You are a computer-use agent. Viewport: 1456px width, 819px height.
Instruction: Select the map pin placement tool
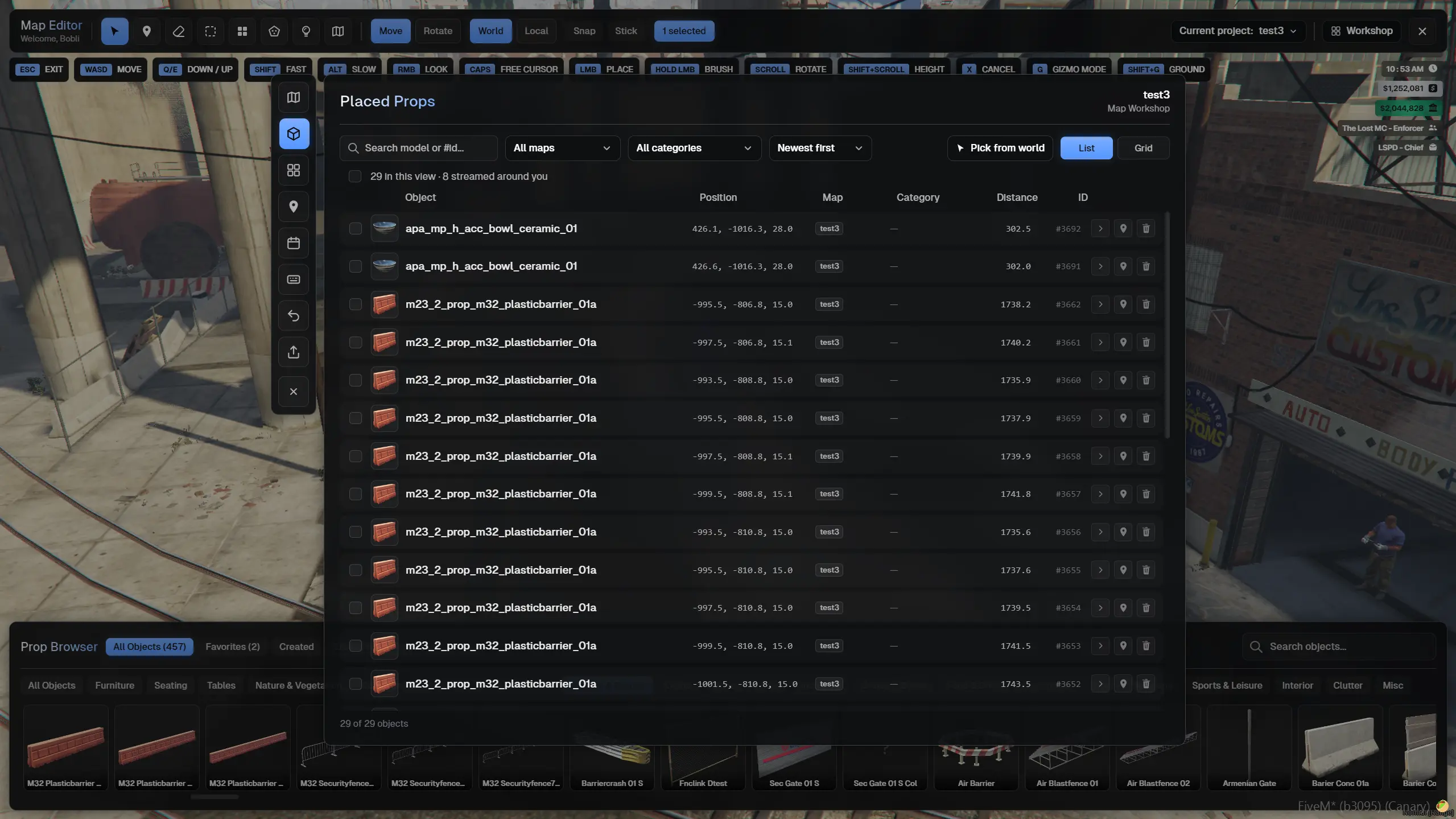tap(146, 31)
